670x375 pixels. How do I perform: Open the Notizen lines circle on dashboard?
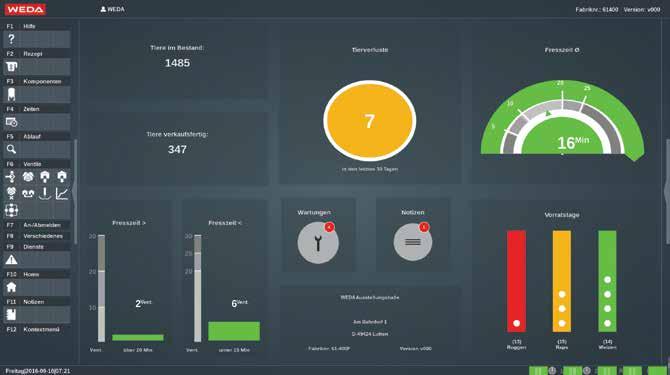[x=412, y=242]
